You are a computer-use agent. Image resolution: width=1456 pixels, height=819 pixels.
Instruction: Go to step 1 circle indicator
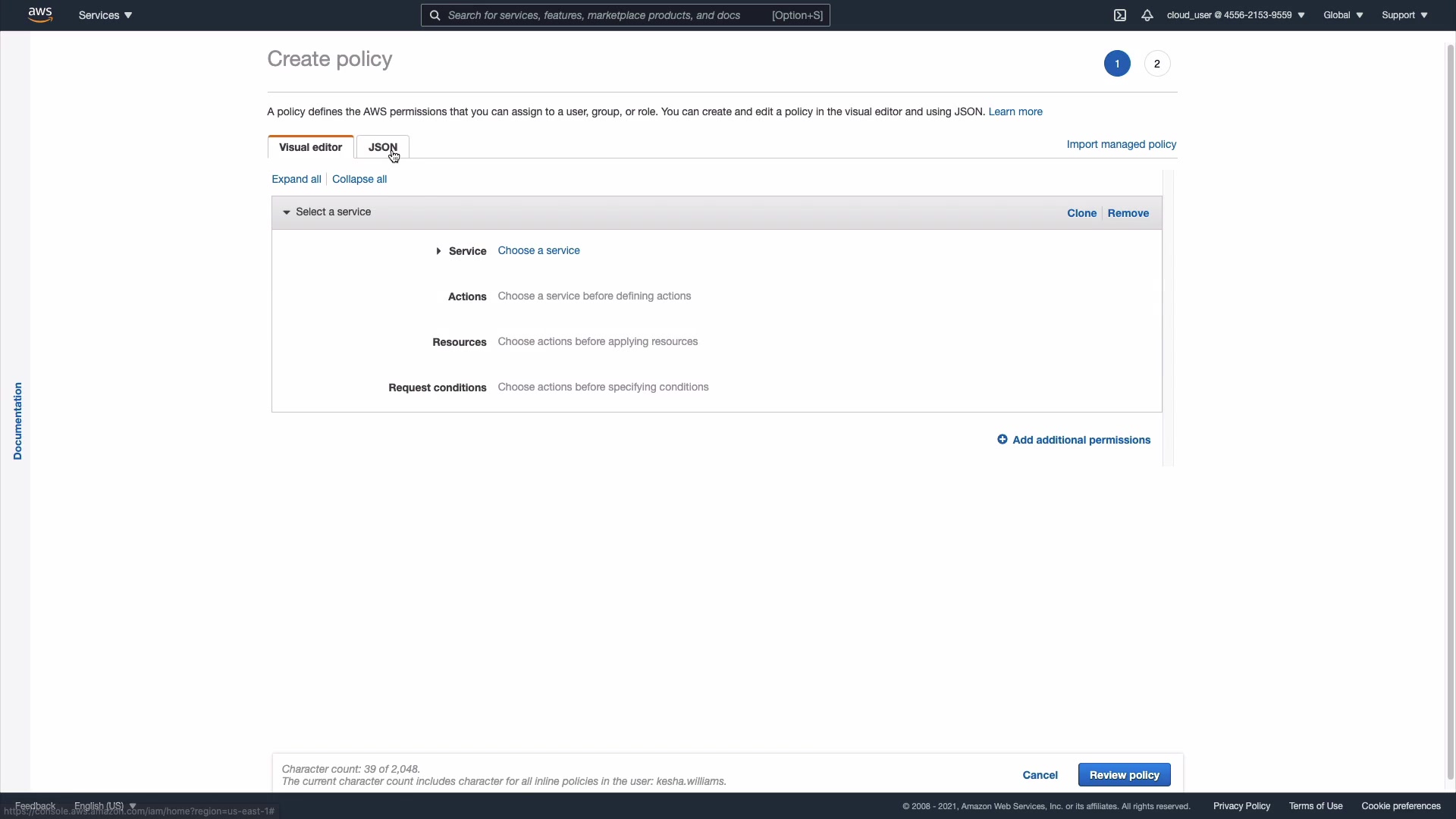[x=1116, y=64]
